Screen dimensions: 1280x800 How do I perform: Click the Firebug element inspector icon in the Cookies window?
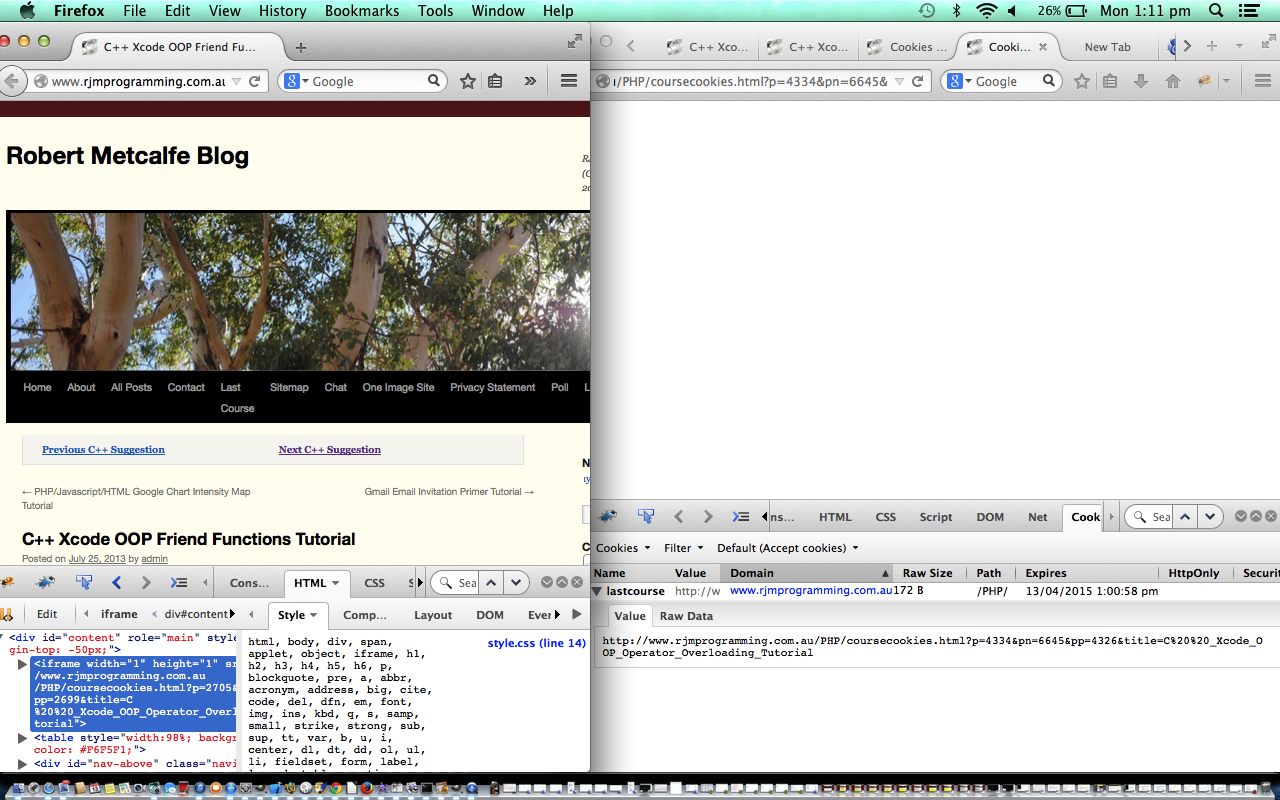[646, 517]
